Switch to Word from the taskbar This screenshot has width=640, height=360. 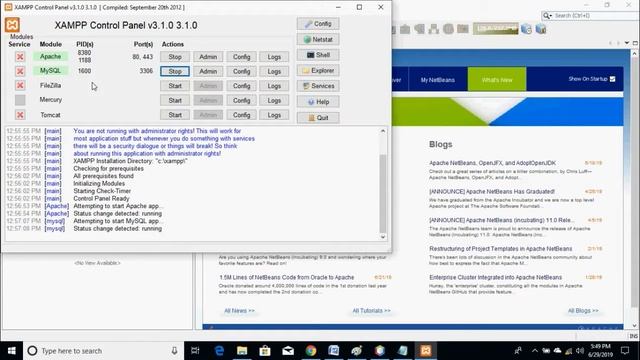click(333, 351)
